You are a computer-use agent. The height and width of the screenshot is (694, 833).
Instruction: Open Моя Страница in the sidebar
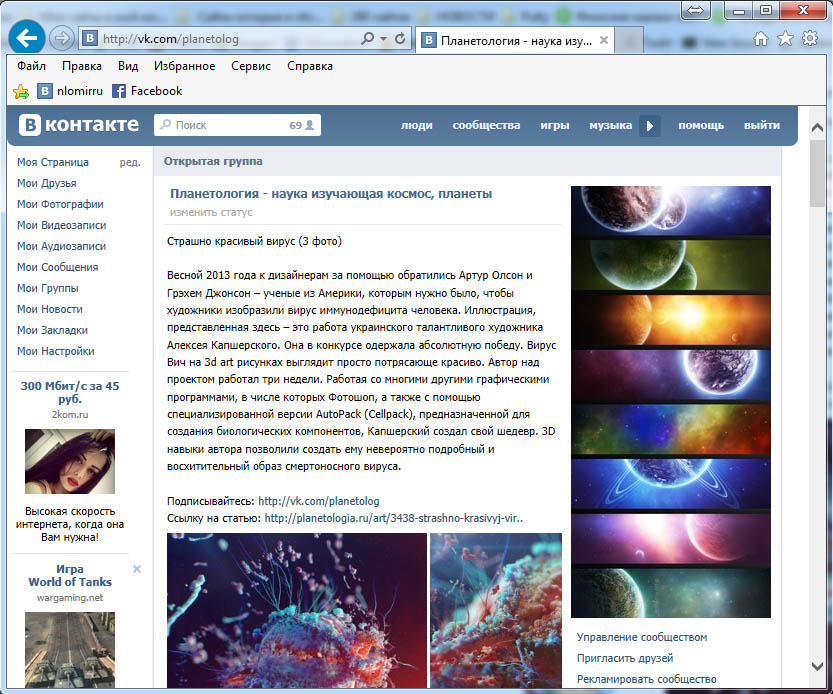pos(53,162)
